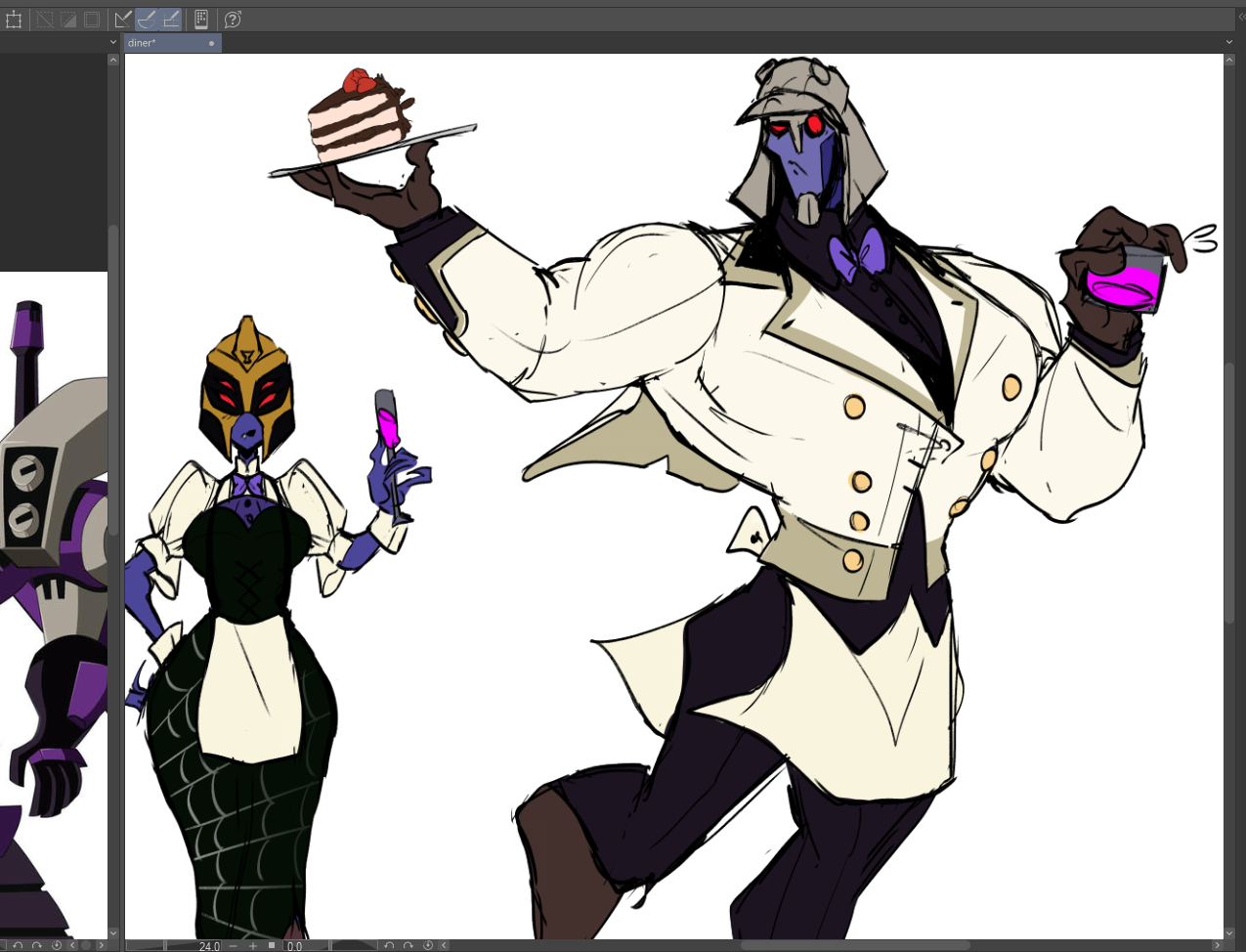This screenshot has height=952, width=1246.
Task: Toggle Snap to Ruler
Action: click(x=123, y=20)
